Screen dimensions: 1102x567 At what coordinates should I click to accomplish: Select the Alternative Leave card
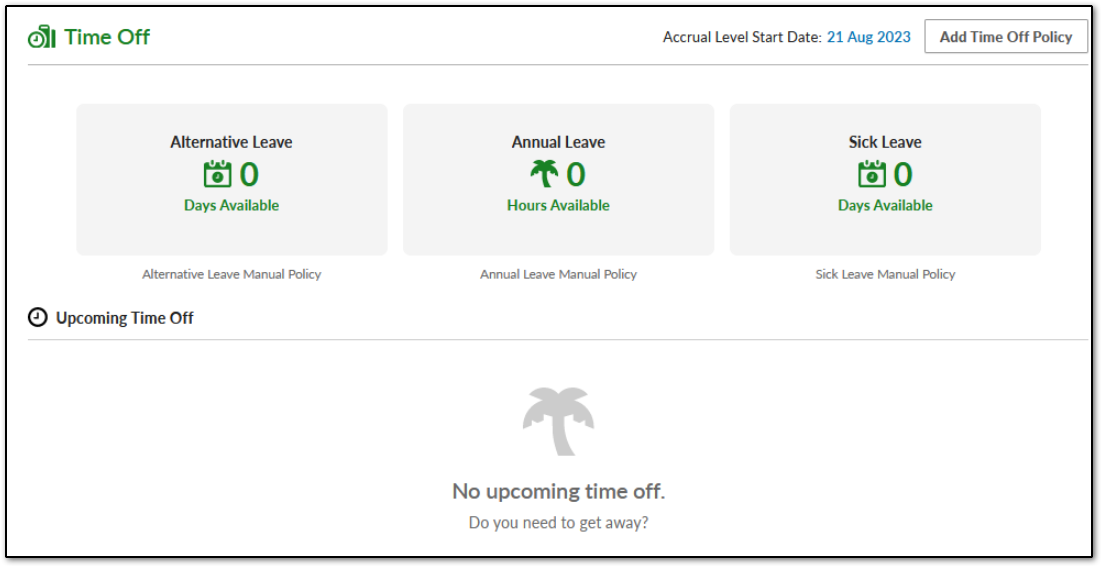coord(232,180)
